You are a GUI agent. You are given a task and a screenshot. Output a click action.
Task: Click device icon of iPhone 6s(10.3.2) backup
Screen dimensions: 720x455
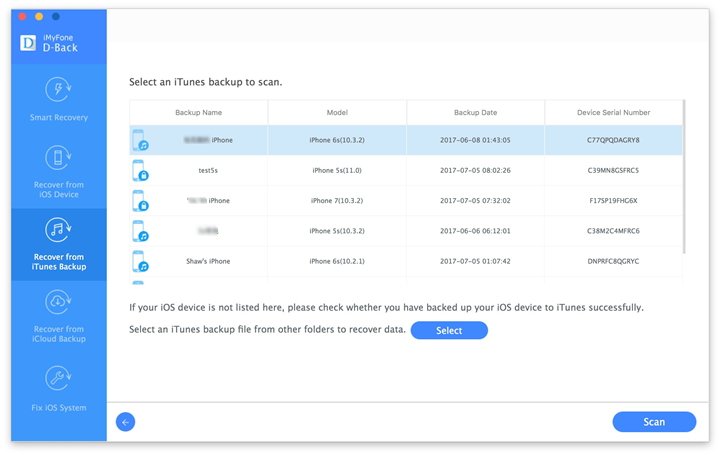(x=140, y=140)
